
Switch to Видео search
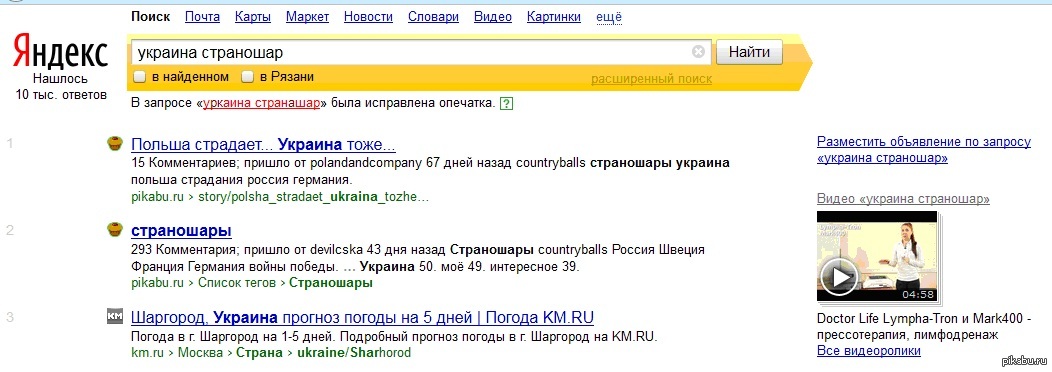(493, 17)
